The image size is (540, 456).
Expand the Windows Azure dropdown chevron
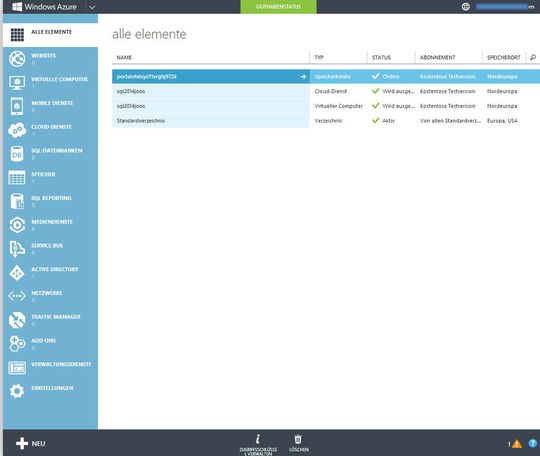[x=92, y=7]
